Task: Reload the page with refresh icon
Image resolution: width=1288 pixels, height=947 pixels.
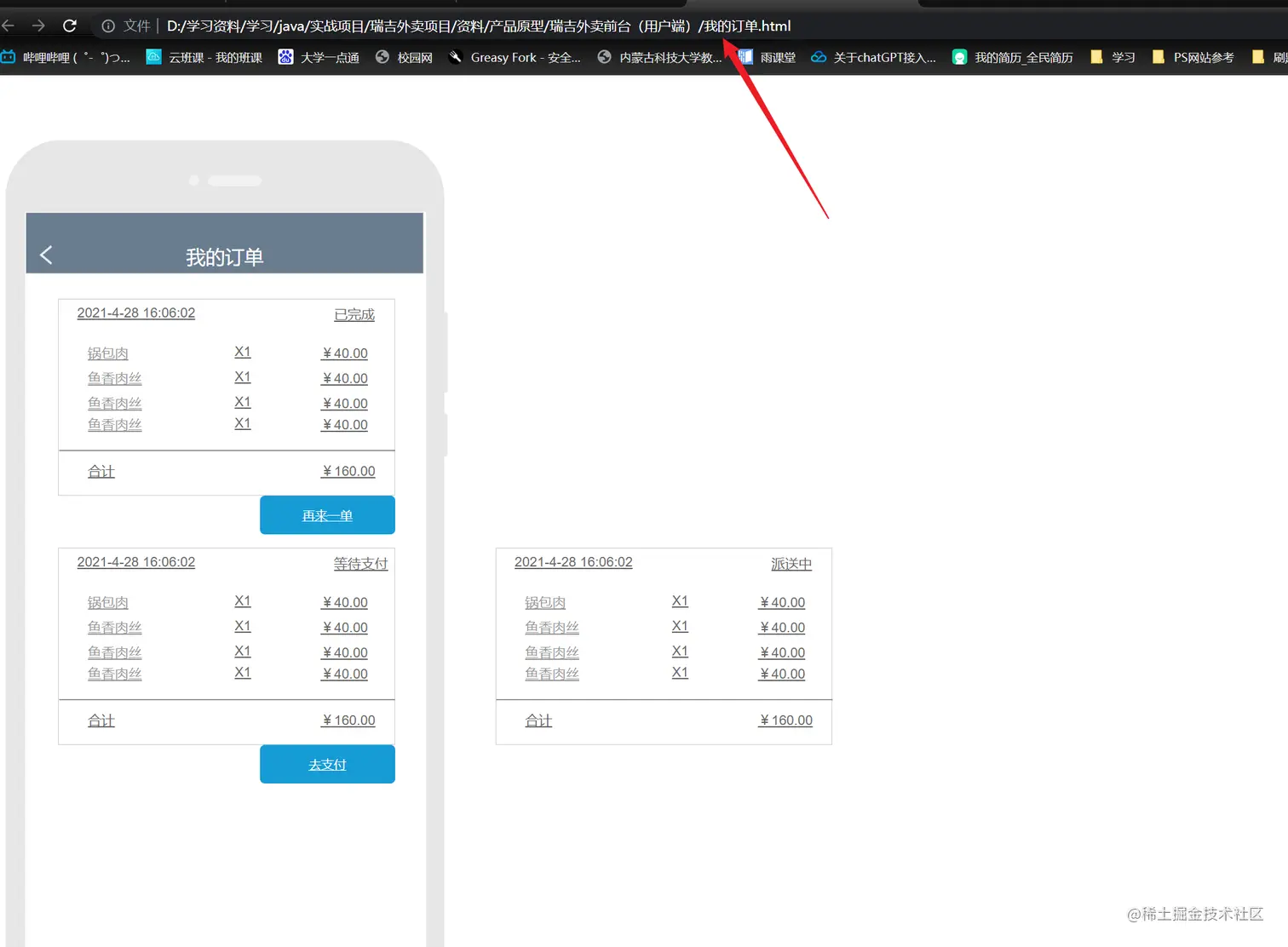Action: (x=70, y=26)
